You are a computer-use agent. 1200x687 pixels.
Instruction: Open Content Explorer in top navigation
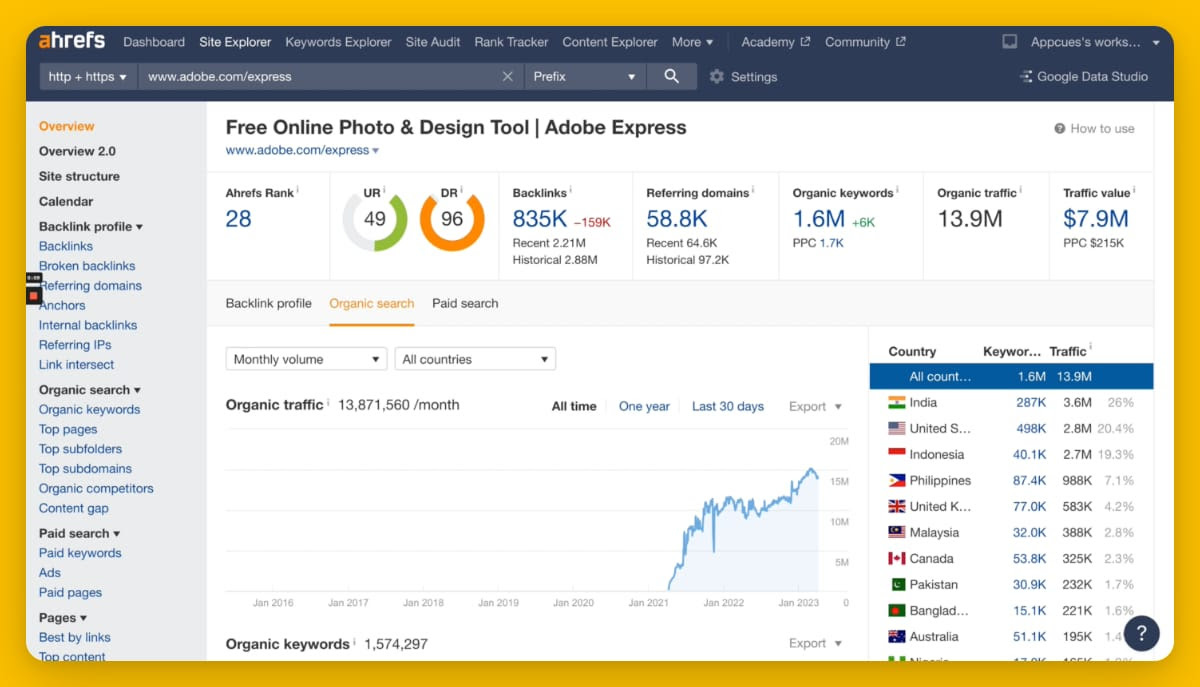click(610, 42)
